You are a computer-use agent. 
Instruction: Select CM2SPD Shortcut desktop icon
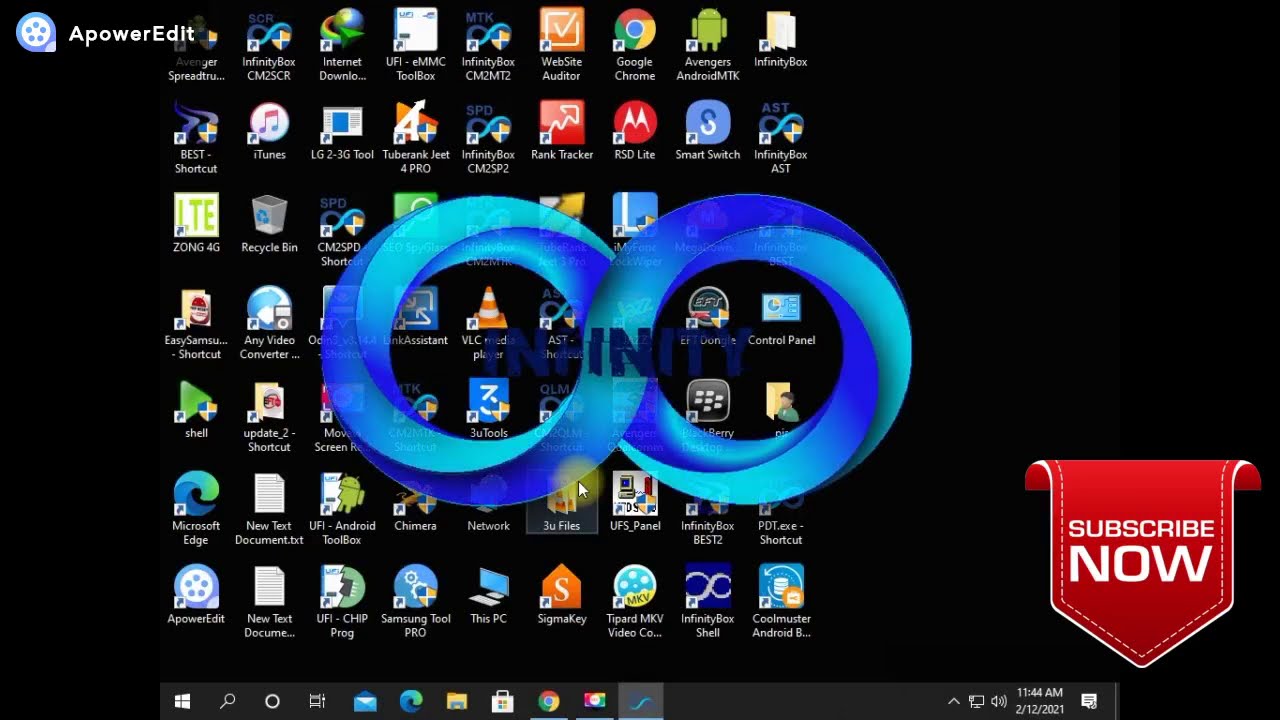[x=342, y=231]
